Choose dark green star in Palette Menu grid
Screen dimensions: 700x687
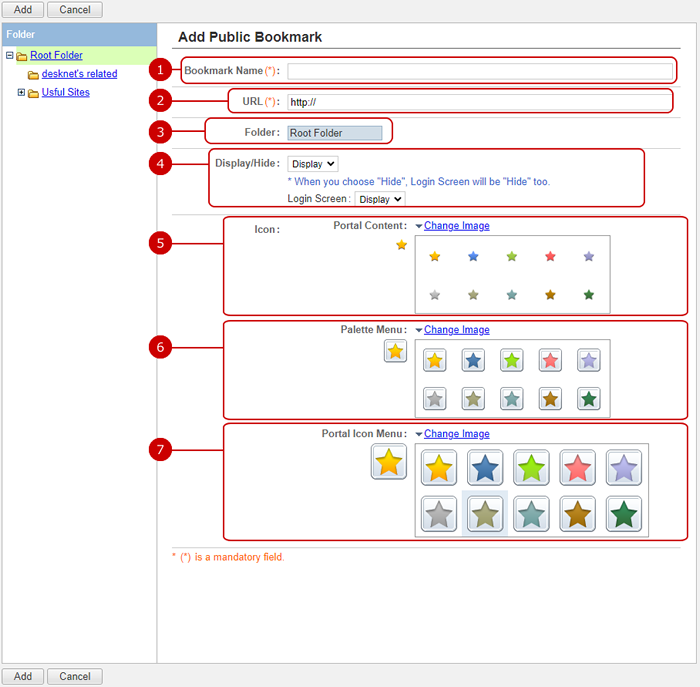[589, 399]
